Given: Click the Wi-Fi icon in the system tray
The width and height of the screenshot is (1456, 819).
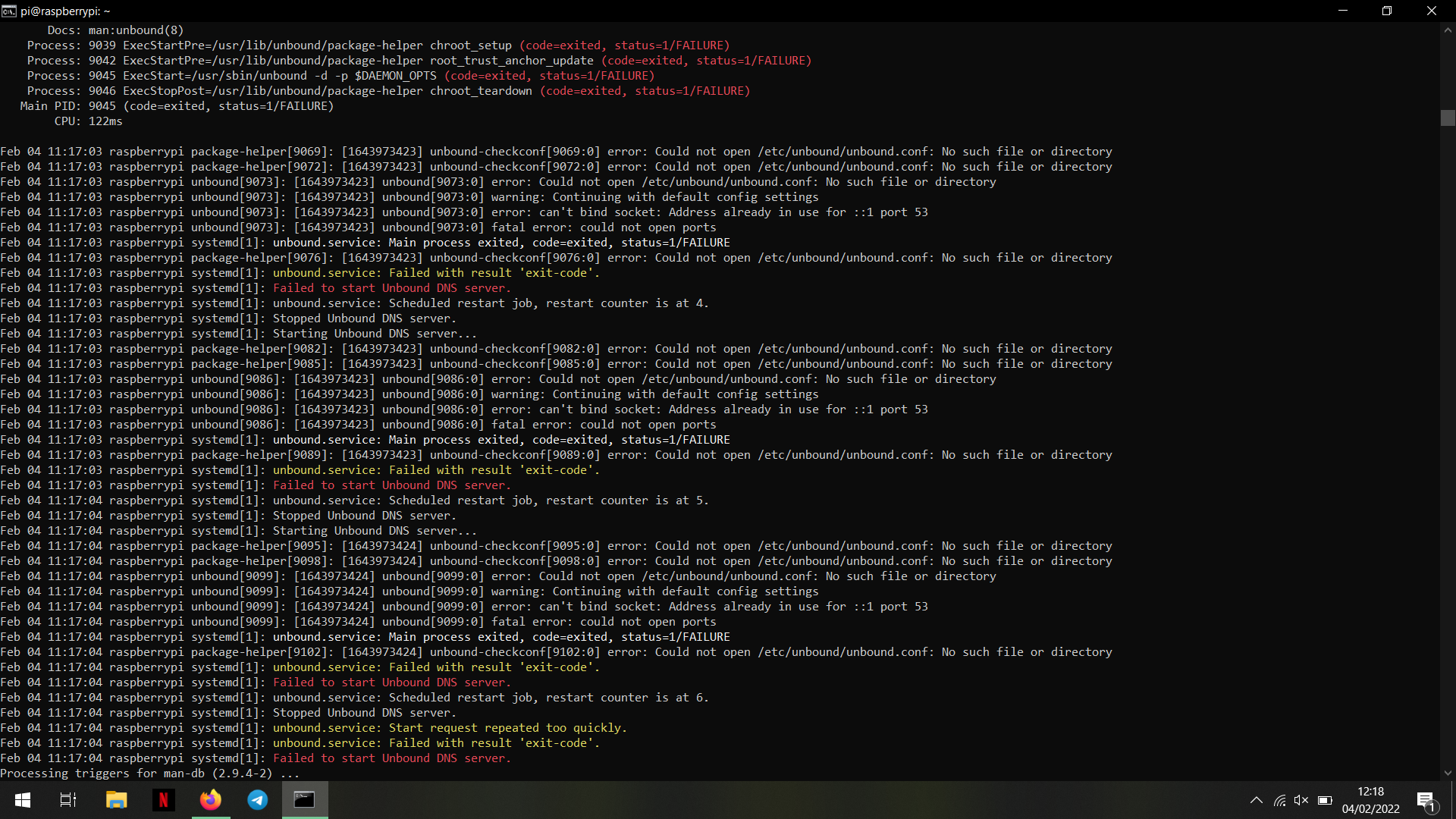Looking at the screenshot, I should tap(1280, 800).
